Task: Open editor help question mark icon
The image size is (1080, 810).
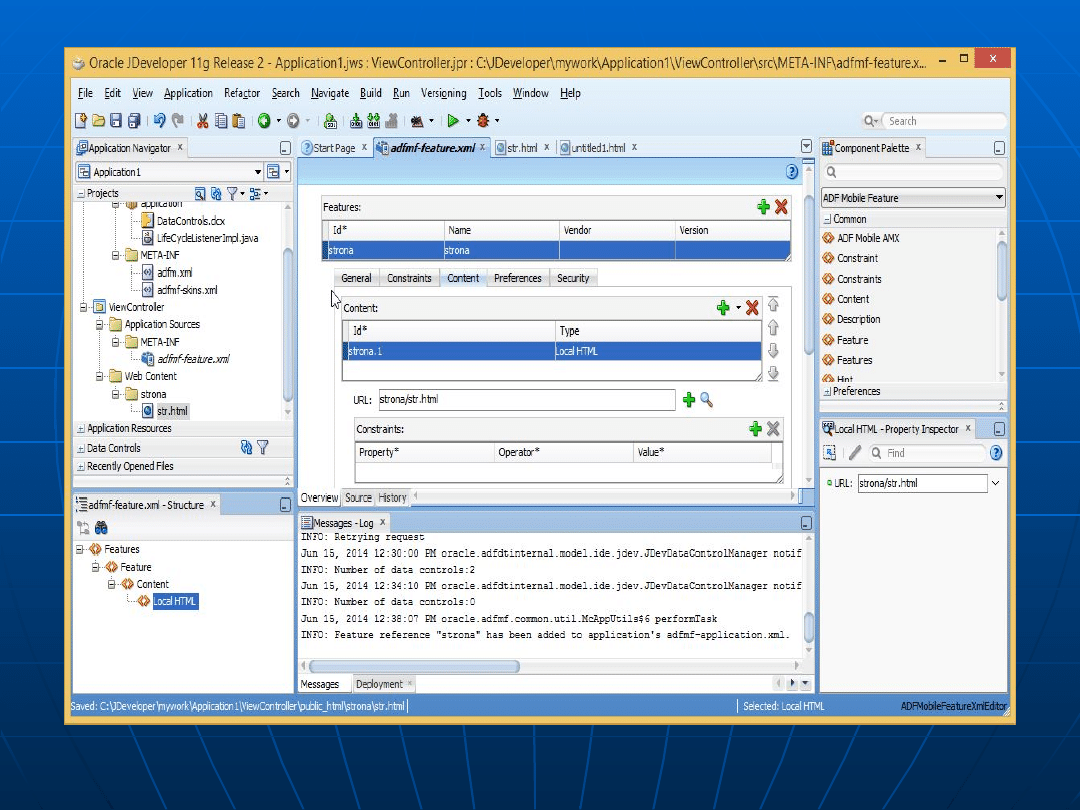Action: click(x=792, y=172)
